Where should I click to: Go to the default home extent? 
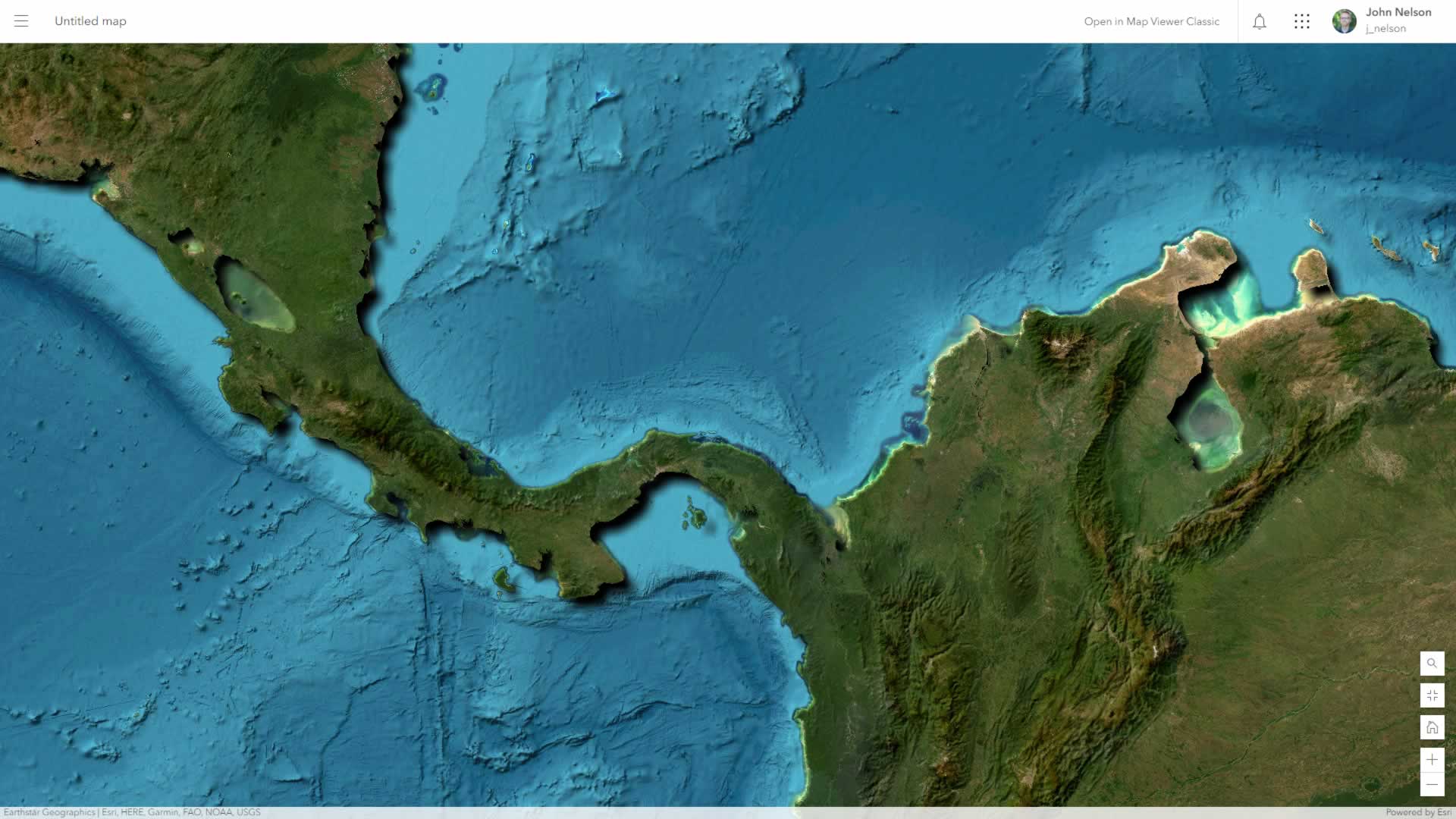point(1432,728)
